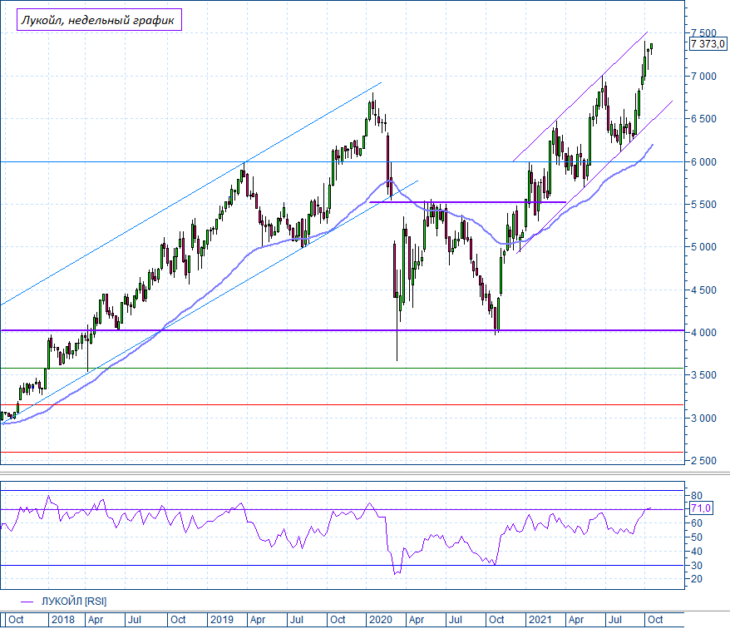The width and height of the screenshot is (730, 629).
Task: Click the 4 000 price axis label
Action: coord(703,332)
